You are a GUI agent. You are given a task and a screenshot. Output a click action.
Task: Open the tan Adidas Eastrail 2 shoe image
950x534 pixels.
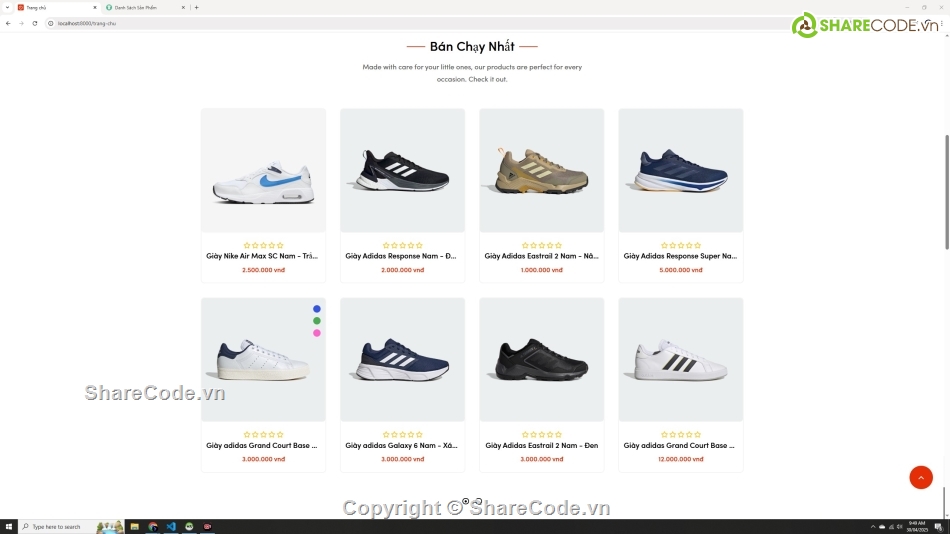pos(542,170)
